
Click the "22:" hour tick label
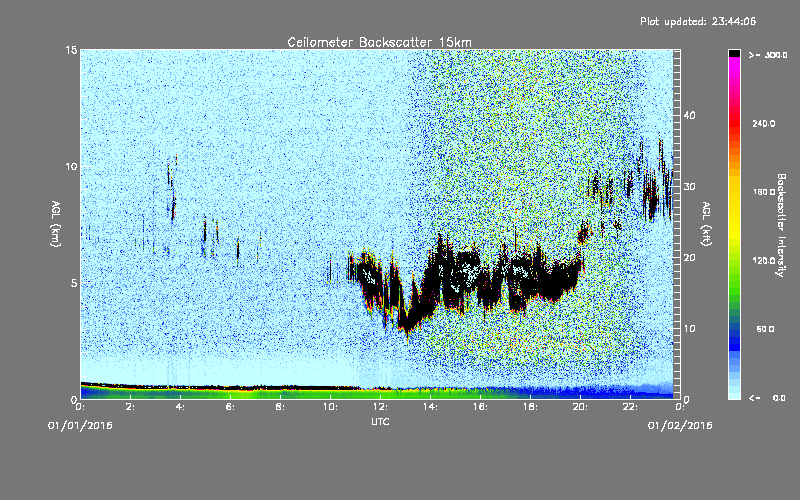pyautogui.click(x=631, y=407)
